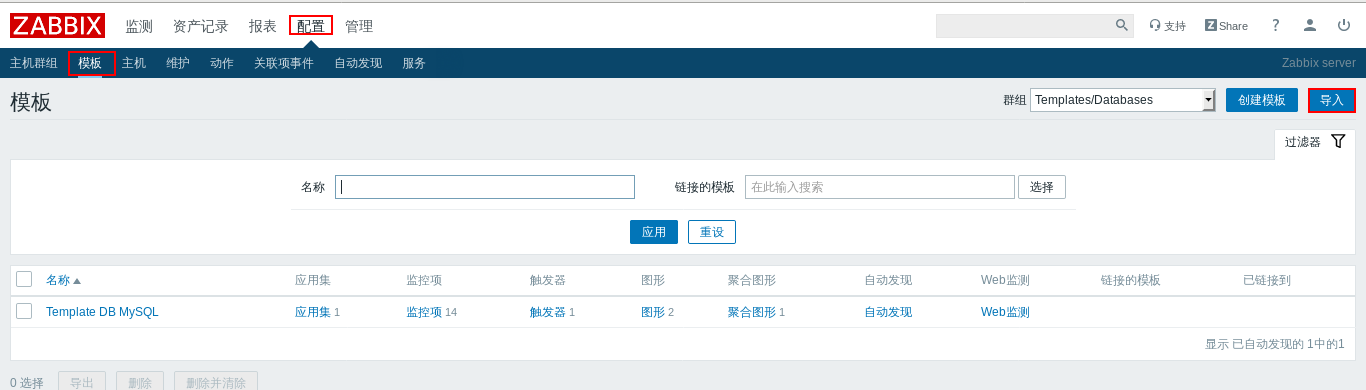1366x390 pixels.
Task: Open 应用集 link for Template DB MySQL
Action: coord(313,312)
